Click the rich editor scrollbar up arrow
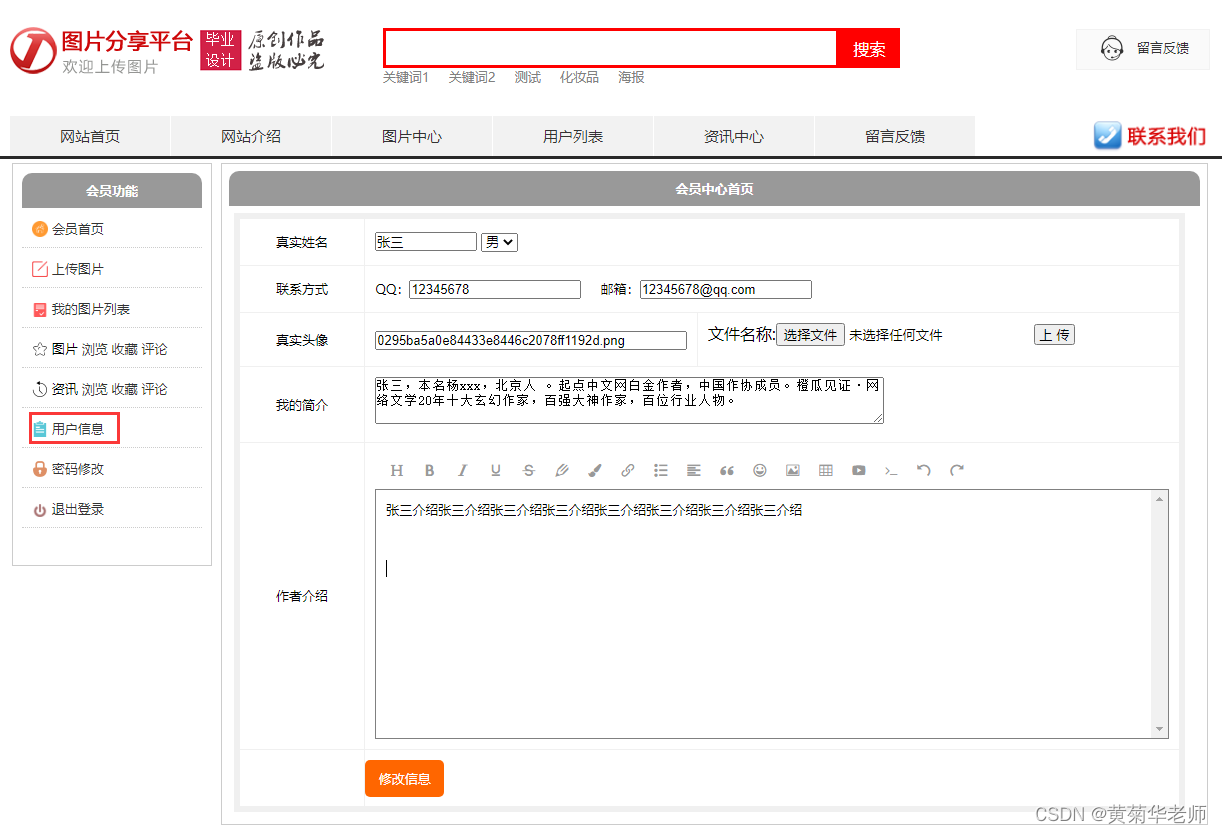The height and width of the screenshot is (834, 1222). [1160, 498]
